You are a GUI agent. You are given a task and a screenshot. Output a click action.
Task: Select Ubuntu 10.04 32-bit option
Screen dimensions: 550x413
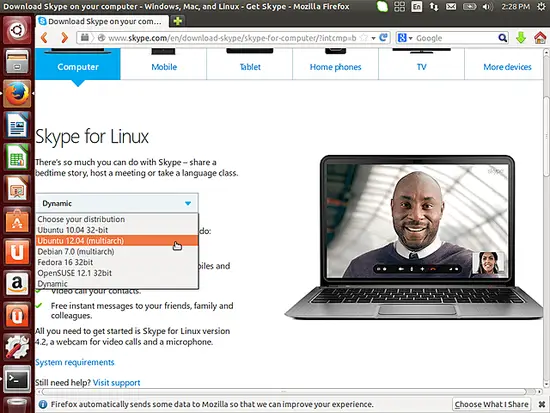pos(117,230)
